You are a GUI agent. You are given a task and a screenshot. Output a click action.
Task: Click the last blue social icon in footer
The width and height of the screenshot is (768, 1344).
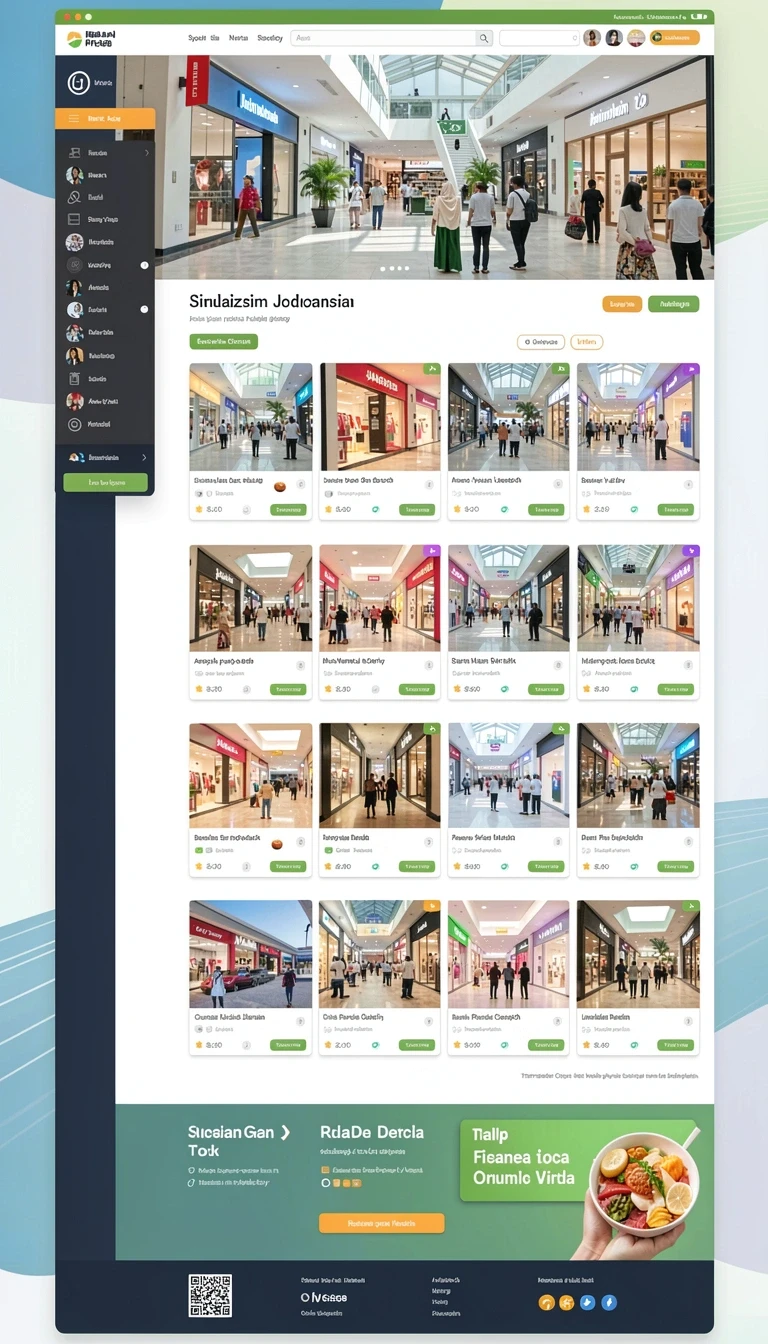point(609,1302)
